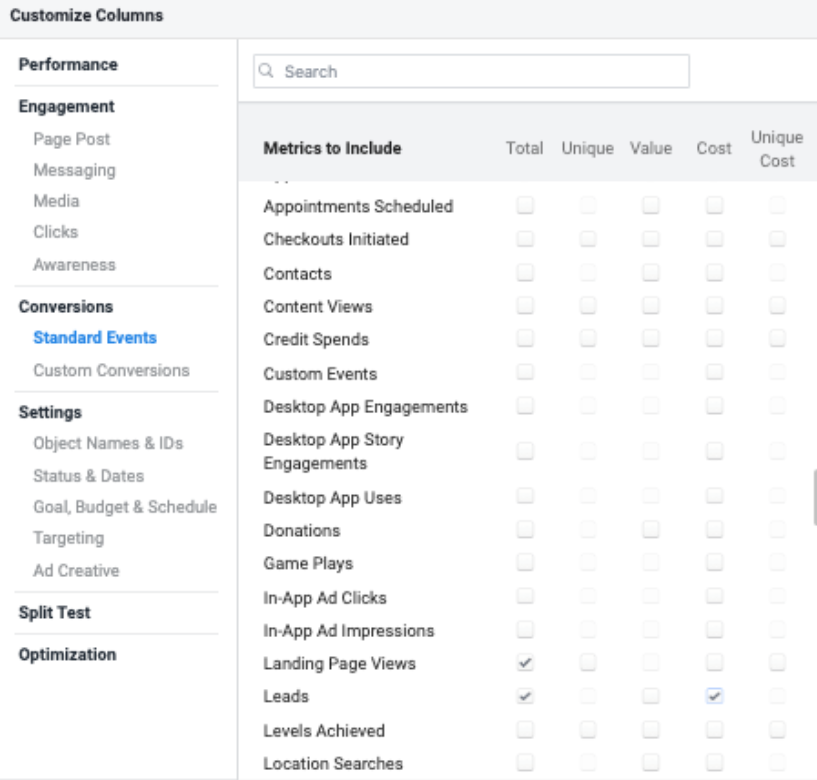Viewport: 817px width, 780px height.
Task: Check Appointments Scheduled Total box
Action: 525,206
